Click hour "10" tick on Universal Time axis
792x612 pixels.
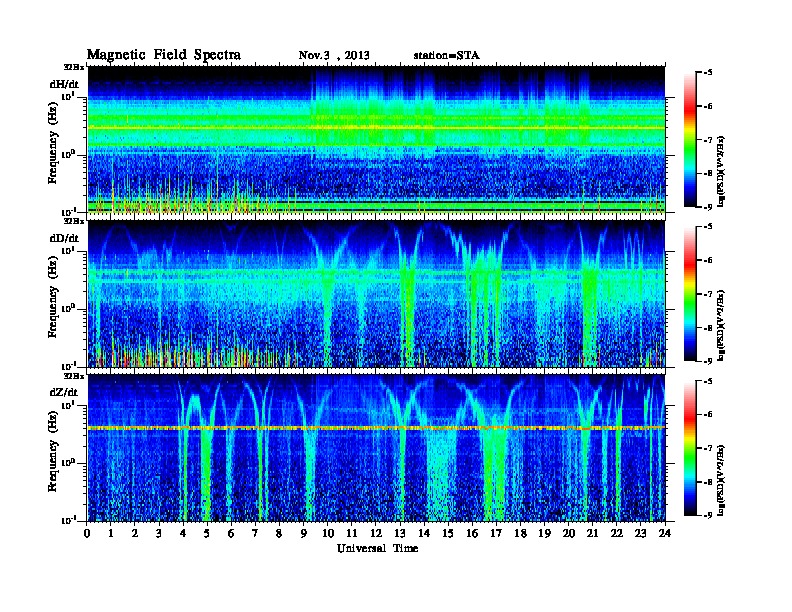[328, 534]
